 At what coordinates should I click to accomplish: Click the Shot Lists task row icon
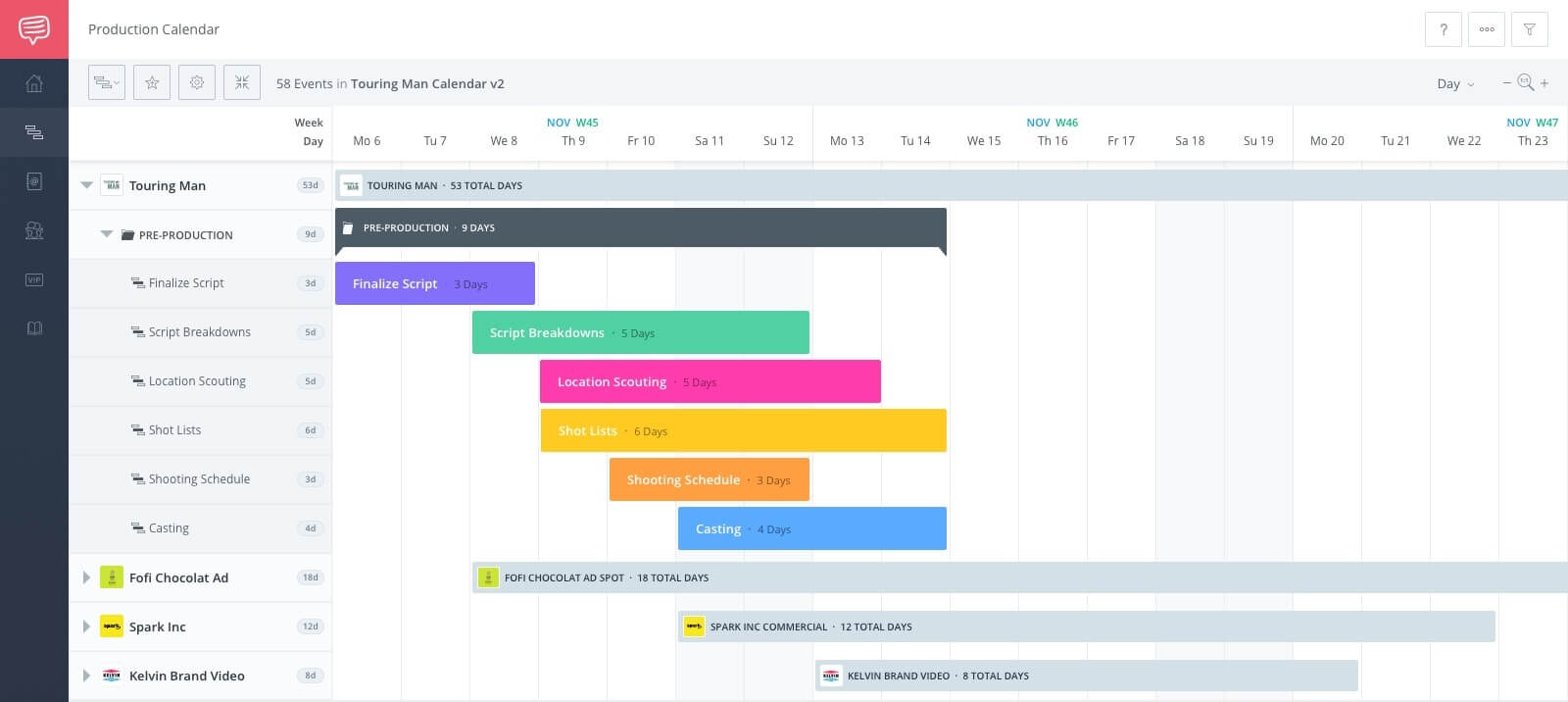point(138,429)
